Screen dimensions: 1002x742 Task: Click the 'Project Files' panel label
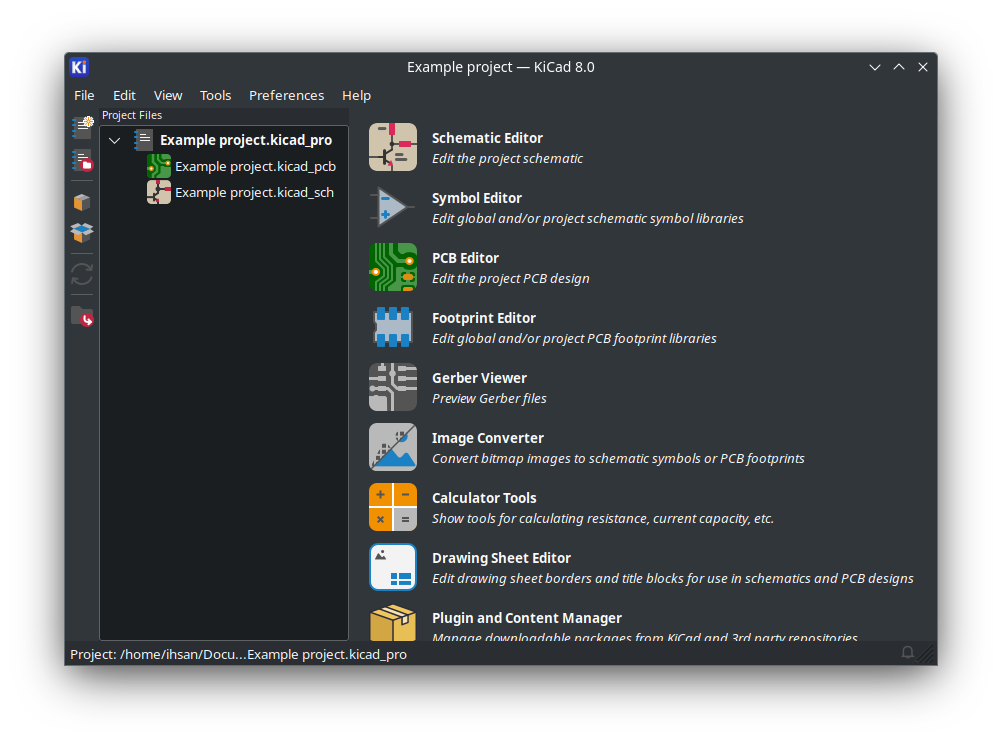coord(132,115)
